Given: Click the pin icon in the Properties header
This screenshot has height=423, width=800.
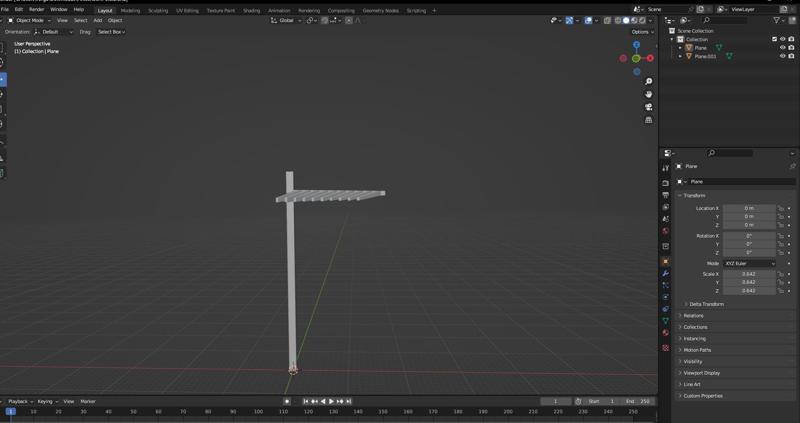Looking at the screenshot, I should coord(792,166).
